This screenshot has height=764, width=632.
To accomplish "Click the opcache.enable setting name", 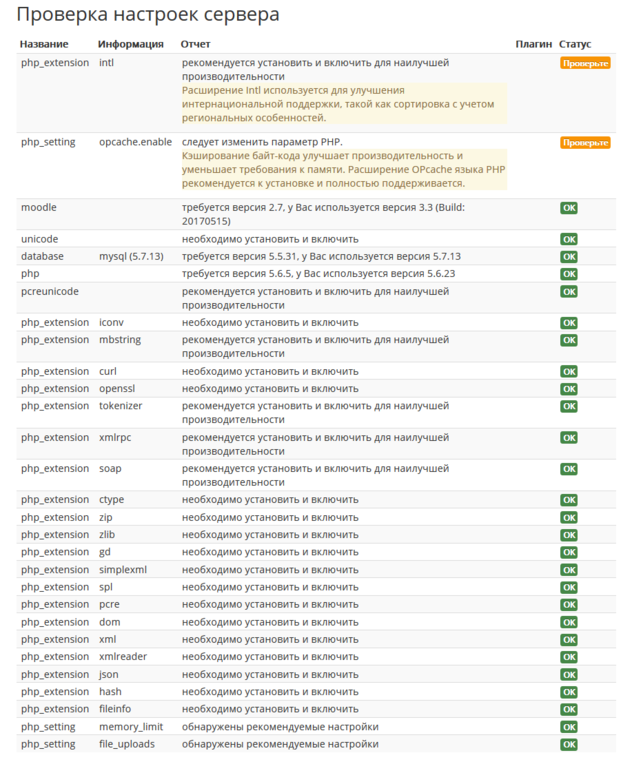I will [x=135, y=143].
